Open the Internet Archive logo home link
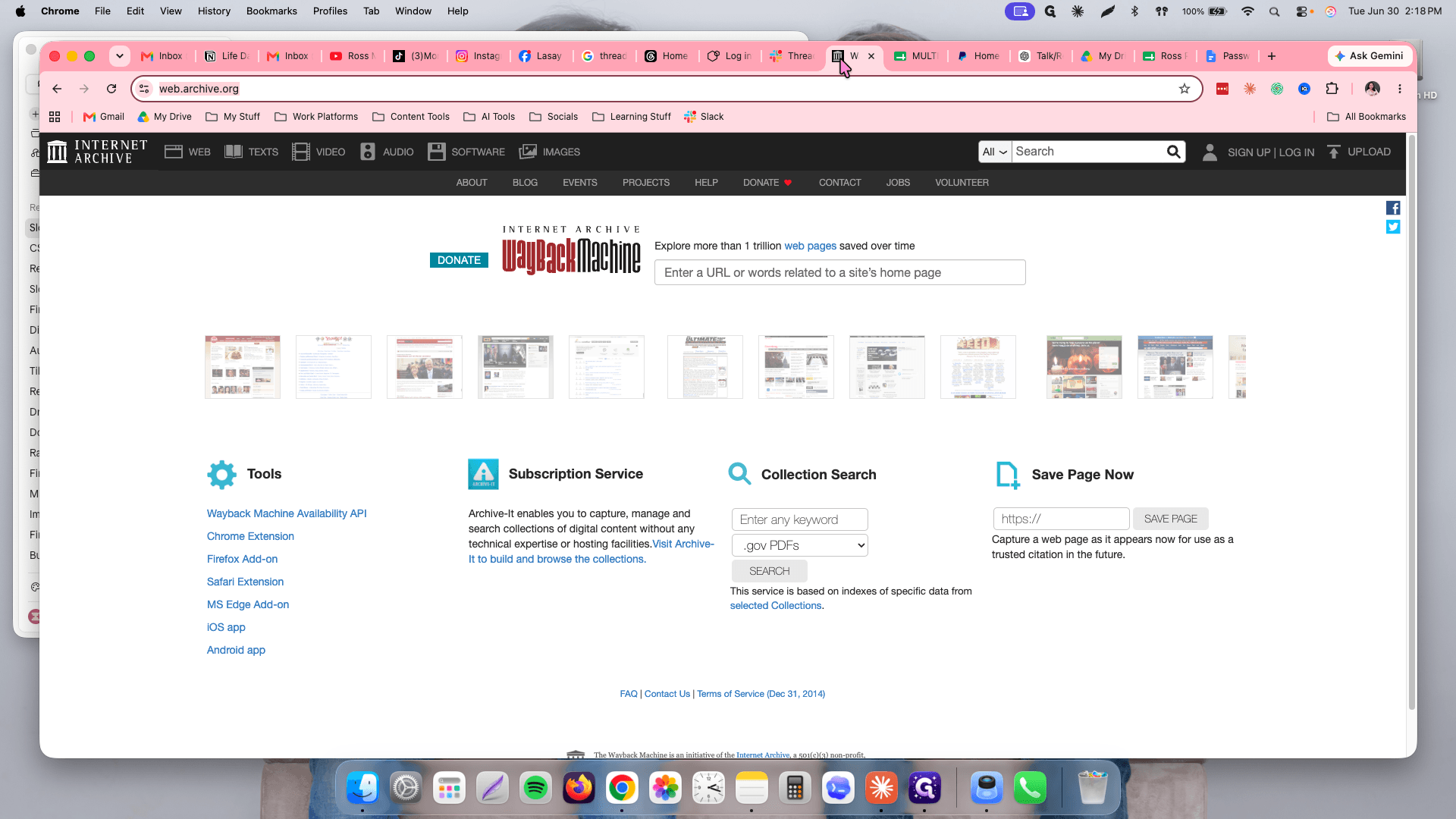This screenshot has width=1456, height=819. [x=97, y=152]
